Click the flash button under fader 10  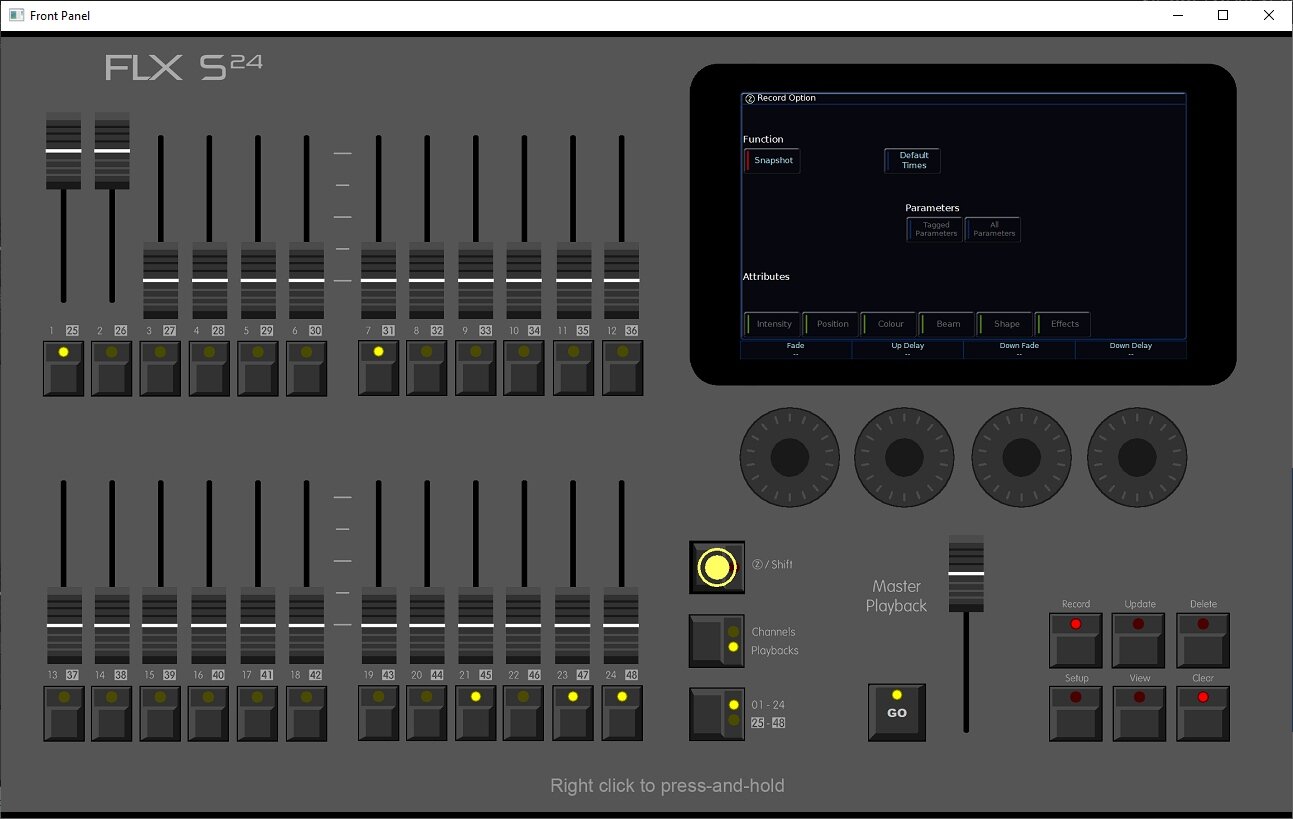point(524,368)
